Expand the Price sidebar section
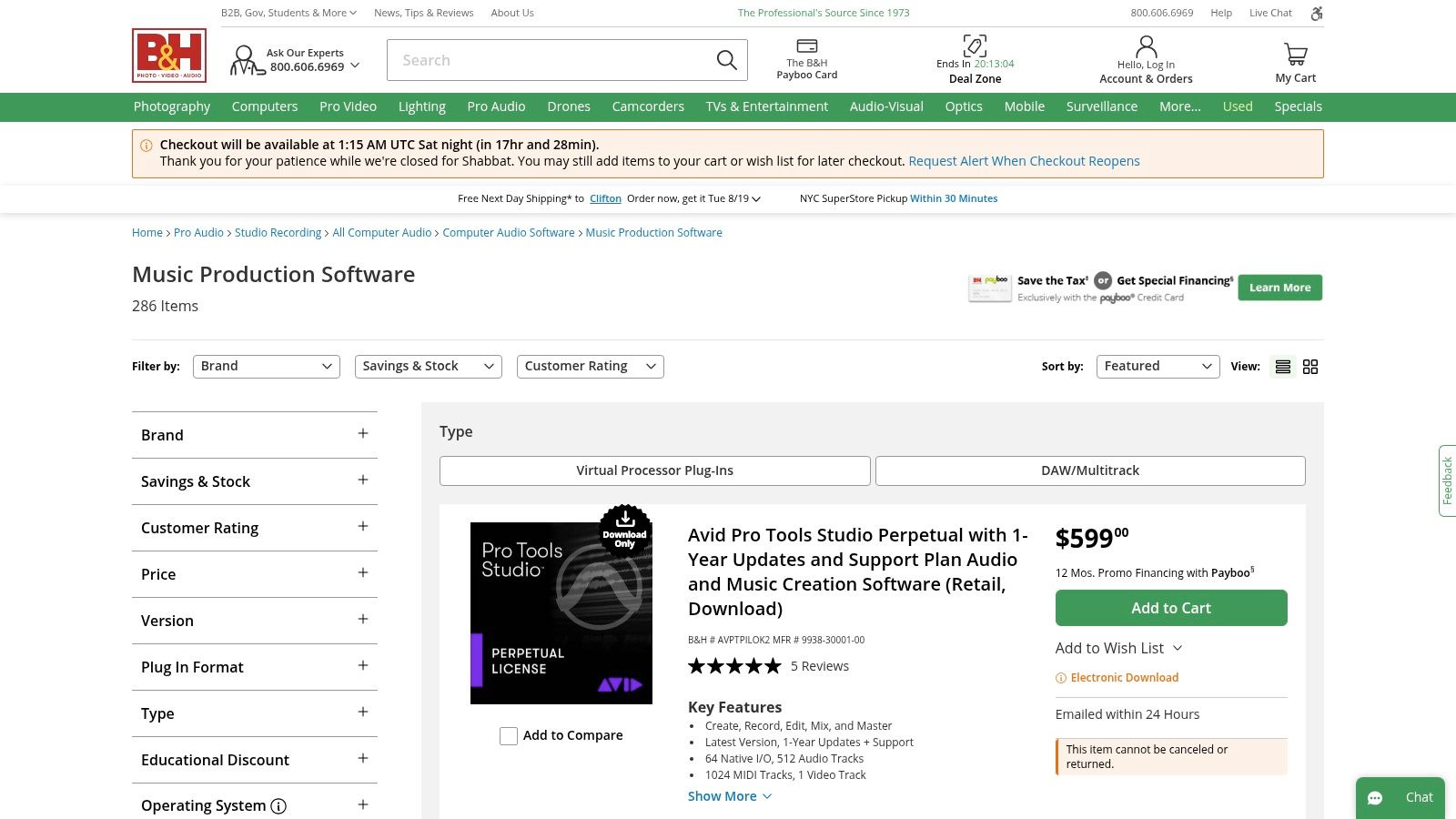 [255, 574]
